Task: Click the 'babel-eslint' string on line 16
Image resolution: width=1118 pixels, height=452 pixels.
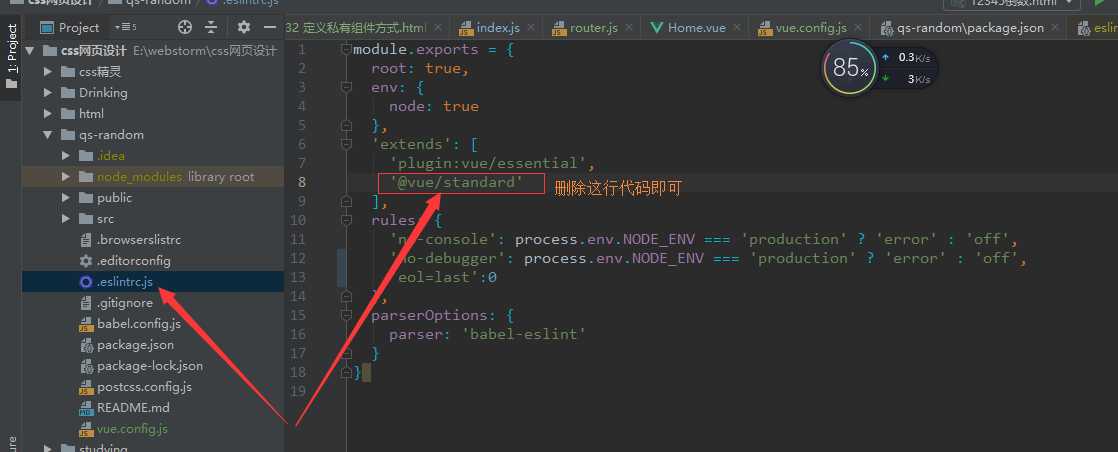Action: click(523, 334)
